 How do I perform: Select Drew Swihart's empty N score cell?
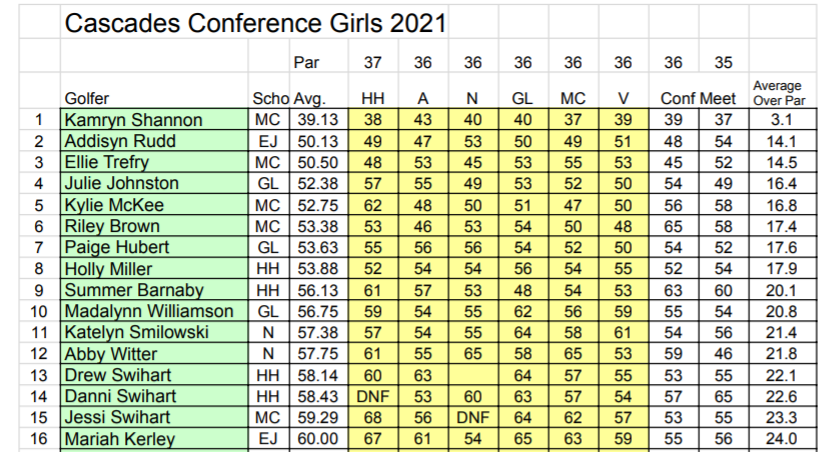coord(472,376)
